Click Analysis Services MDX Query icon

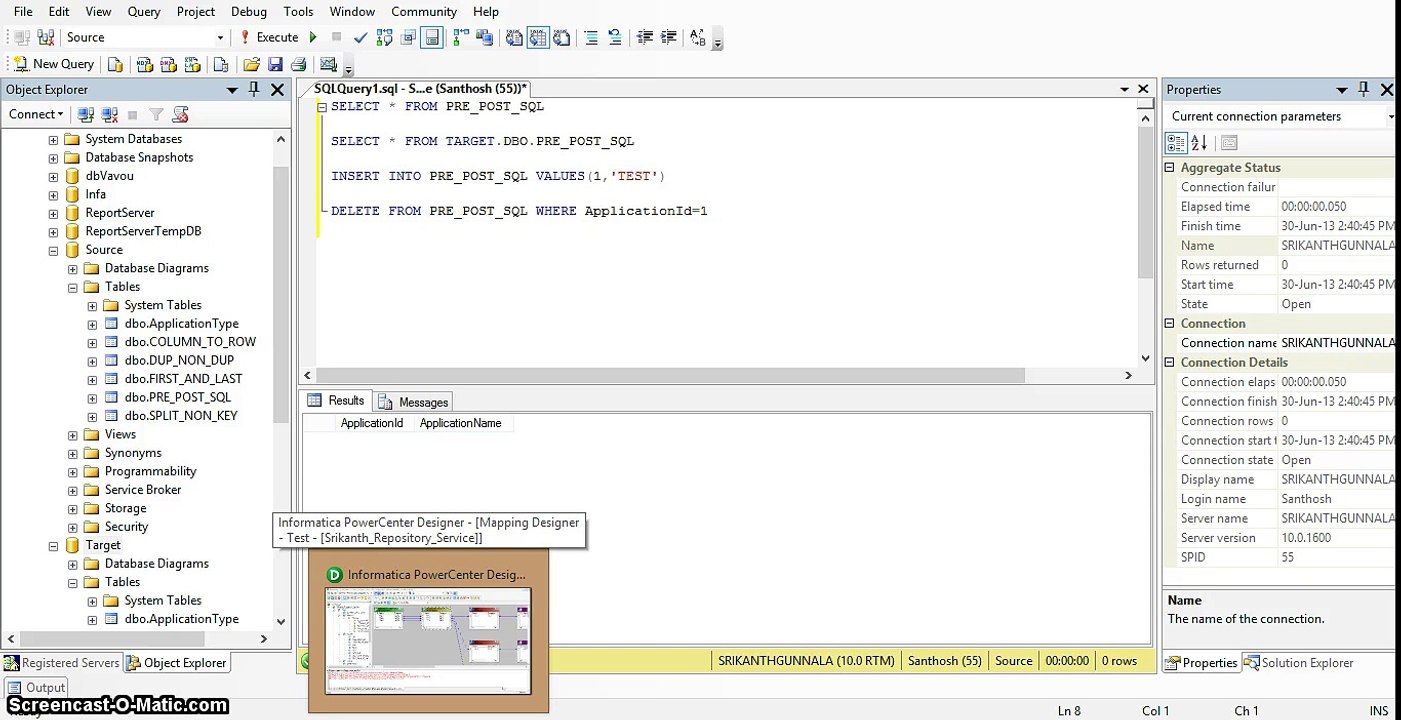tap(144, 64)
